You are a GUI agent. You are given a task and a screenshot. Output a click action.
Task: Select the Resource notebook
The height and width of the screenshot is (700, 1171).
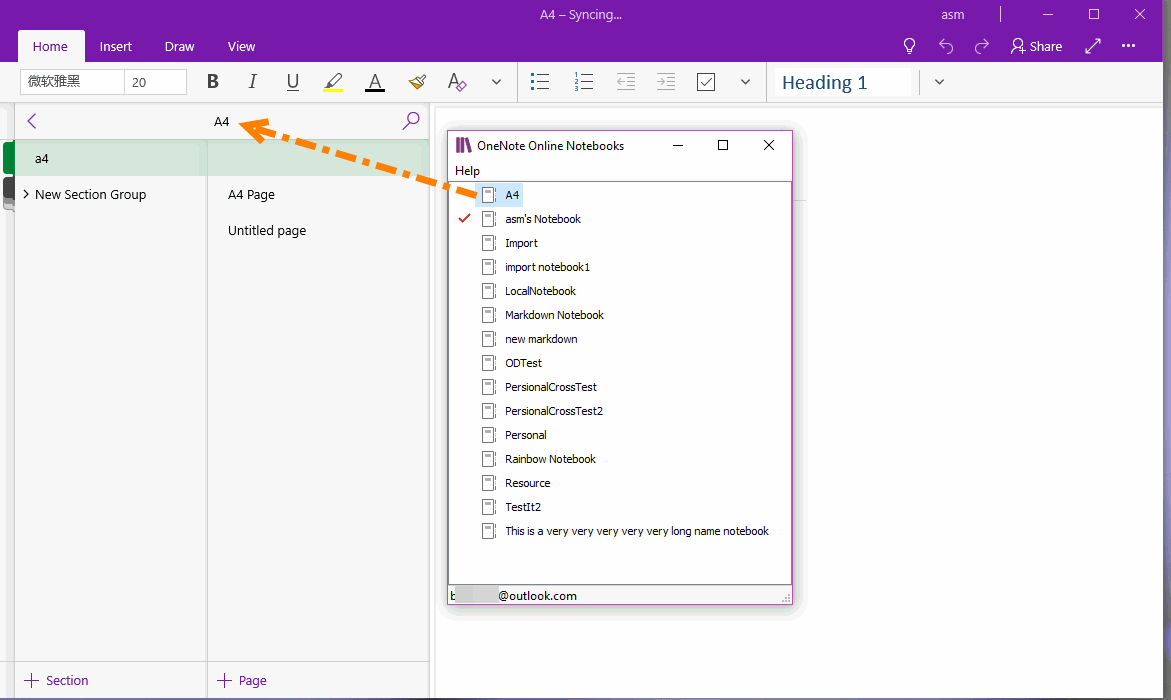point(527,483)
